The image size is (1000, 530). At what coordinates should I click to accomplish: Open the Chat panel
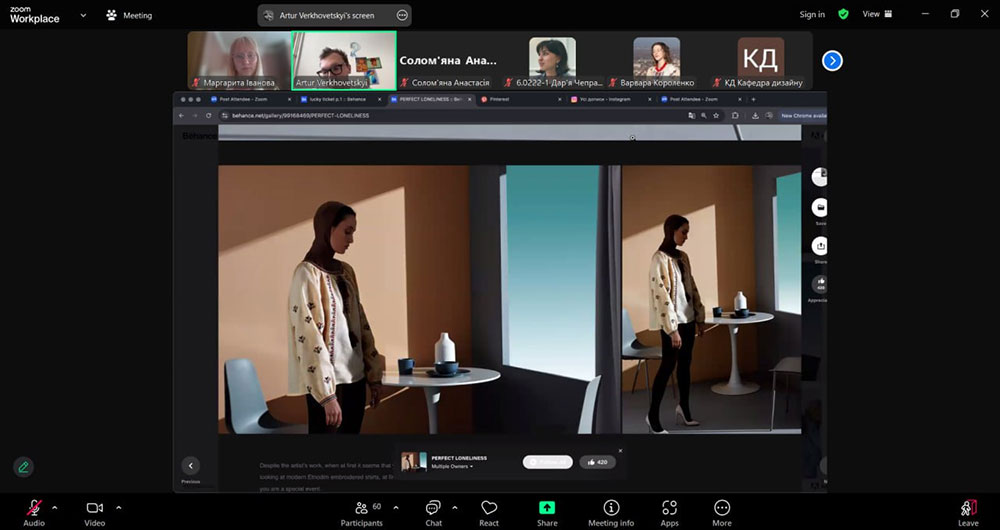(x=434, y=512)
